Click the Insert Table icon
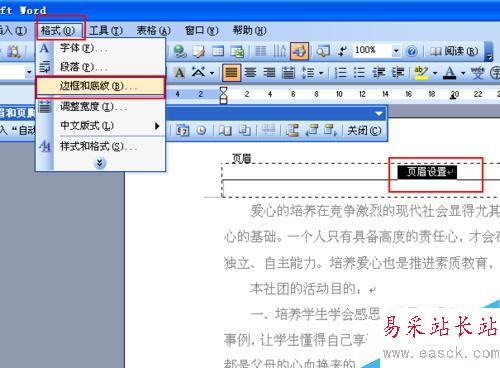The image size is (500, 368). 218,51
